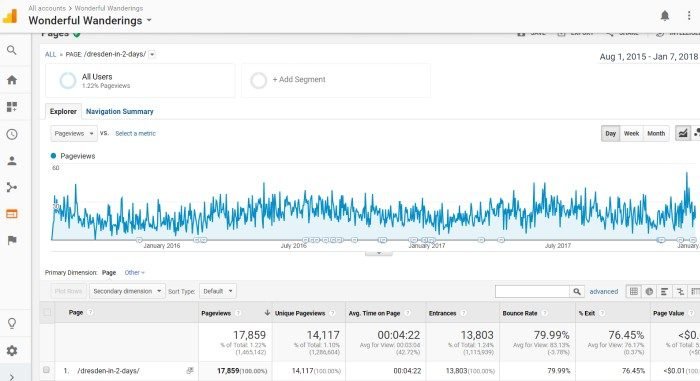The width and height of the screenshot is (700, 381).
Task: Sort the table by Bounce Rate column
Action: (520, 313)
